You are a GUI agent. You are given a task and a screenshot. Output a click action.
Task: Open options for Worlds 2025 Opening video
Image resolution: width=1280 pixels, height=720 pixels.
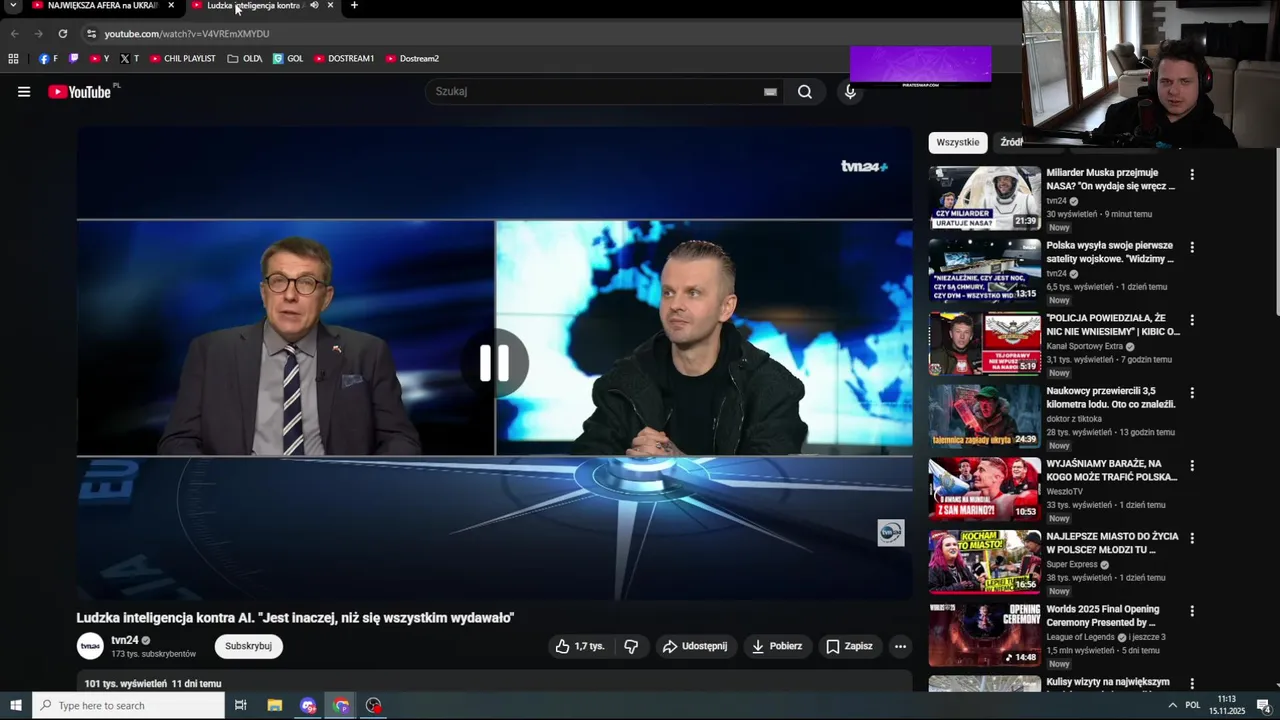(1191, 611)
